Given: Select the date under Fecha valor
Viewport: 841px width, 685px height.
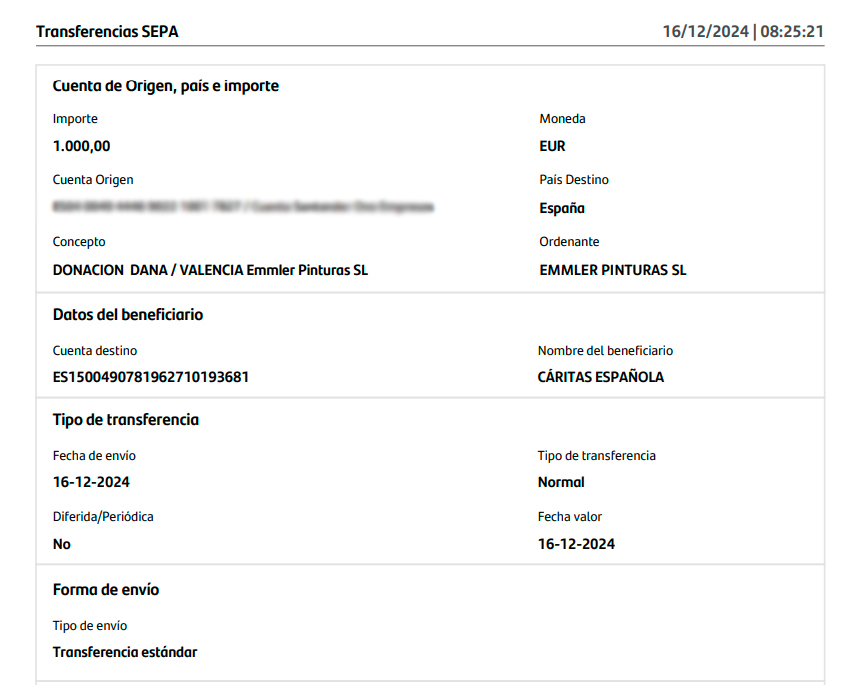Looking at the screenshot, I should 576,544.
